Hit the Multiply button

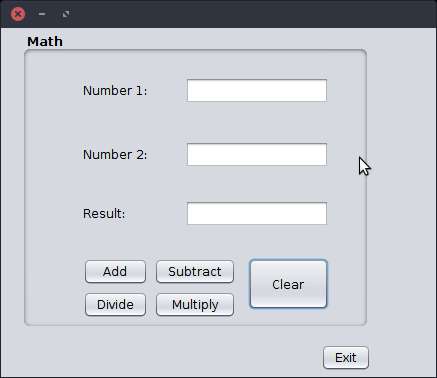pyautogui.click(x=195, y=305)
